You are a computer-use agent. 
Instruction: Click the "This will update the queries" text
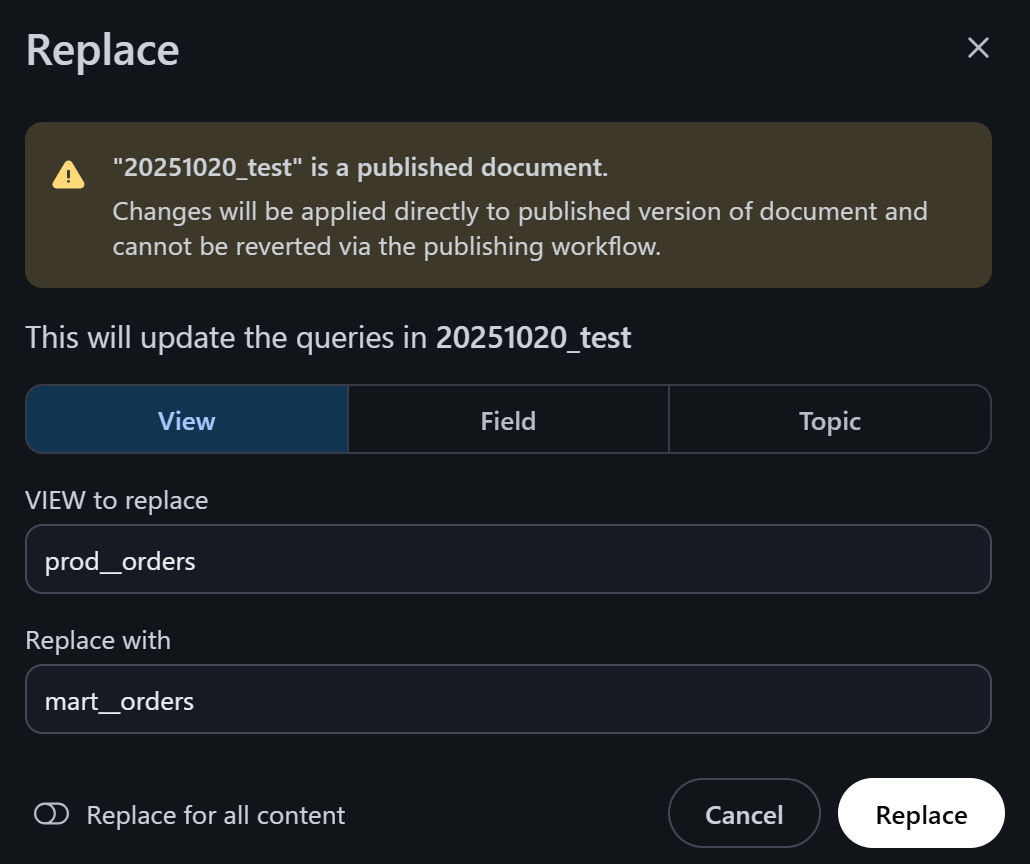point(228,338)
